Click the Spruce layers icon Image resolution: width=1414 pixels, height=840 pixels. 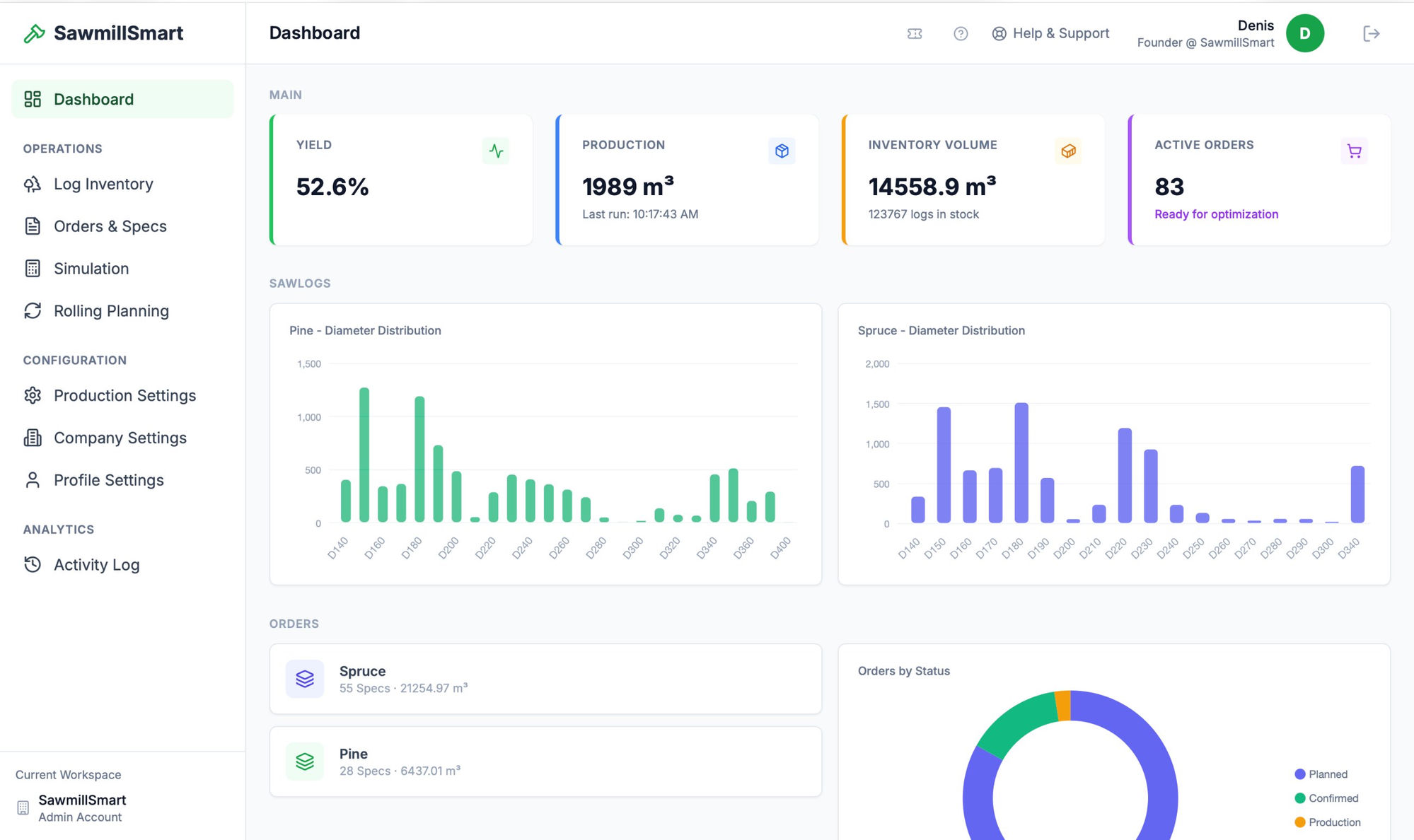[x=305, y=679]
